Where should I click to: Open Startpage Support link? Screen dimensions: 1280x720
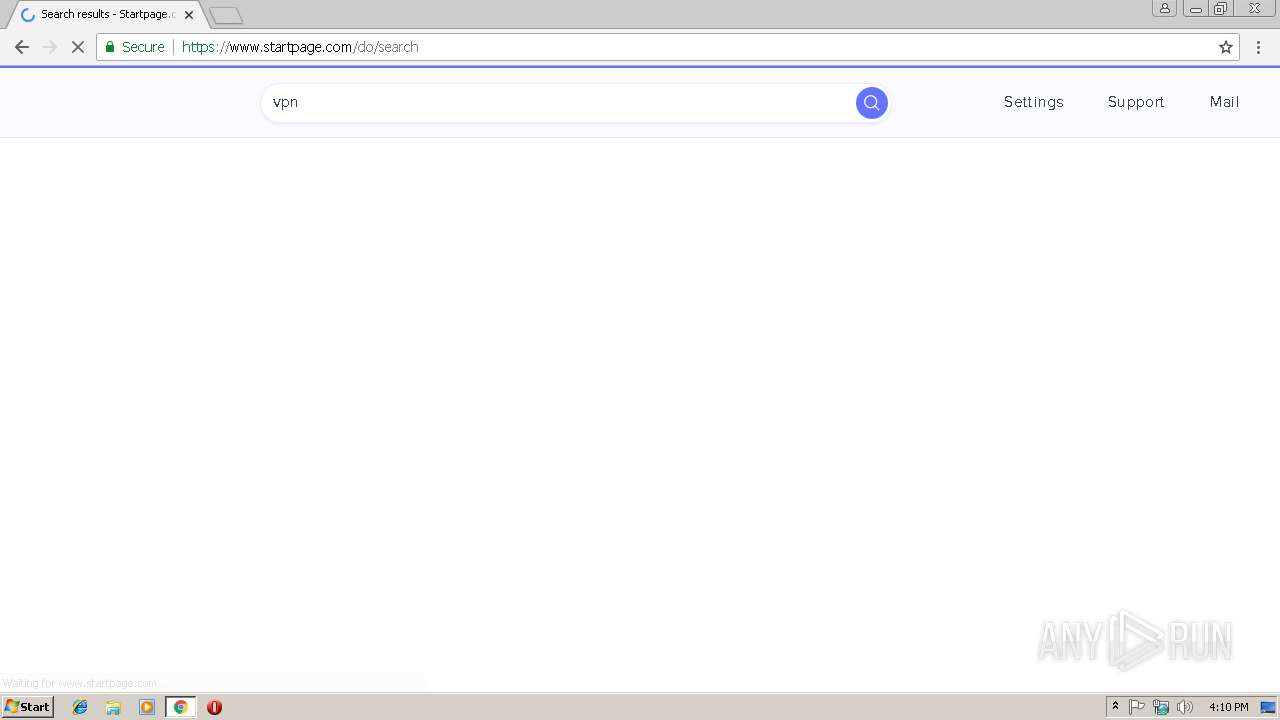point(1136,102)
